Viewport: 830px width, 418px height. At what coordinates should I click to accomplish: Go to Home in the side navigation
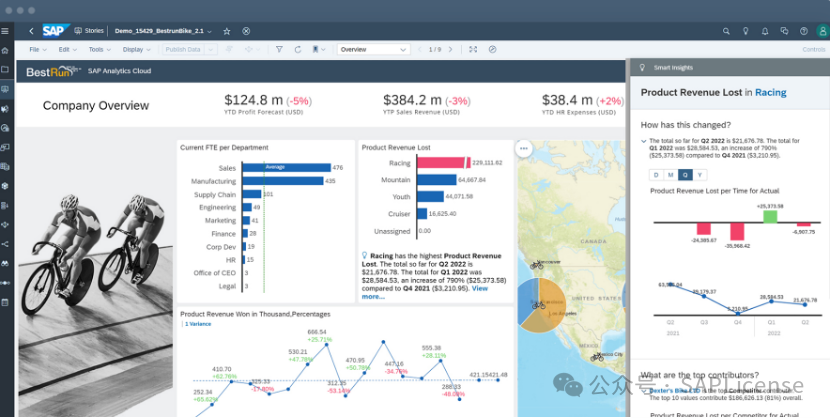coord(5,51)
